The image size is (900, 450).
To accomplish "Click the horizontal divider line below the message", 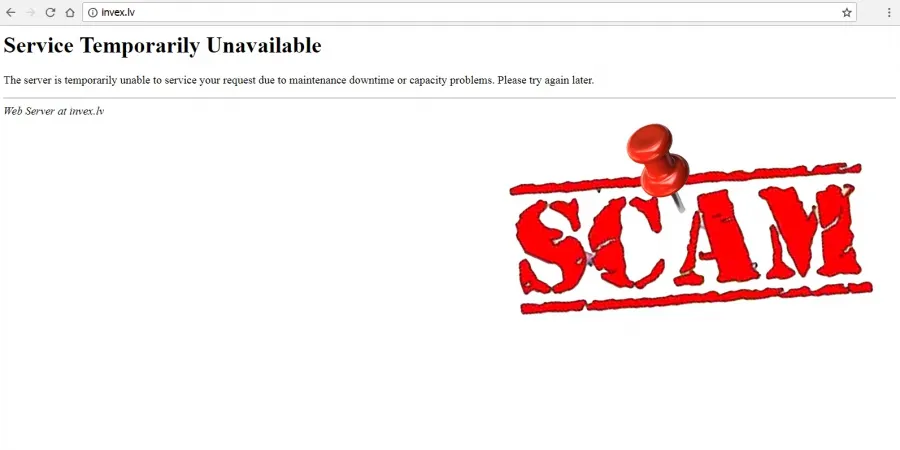I will [x=449, y=98].
